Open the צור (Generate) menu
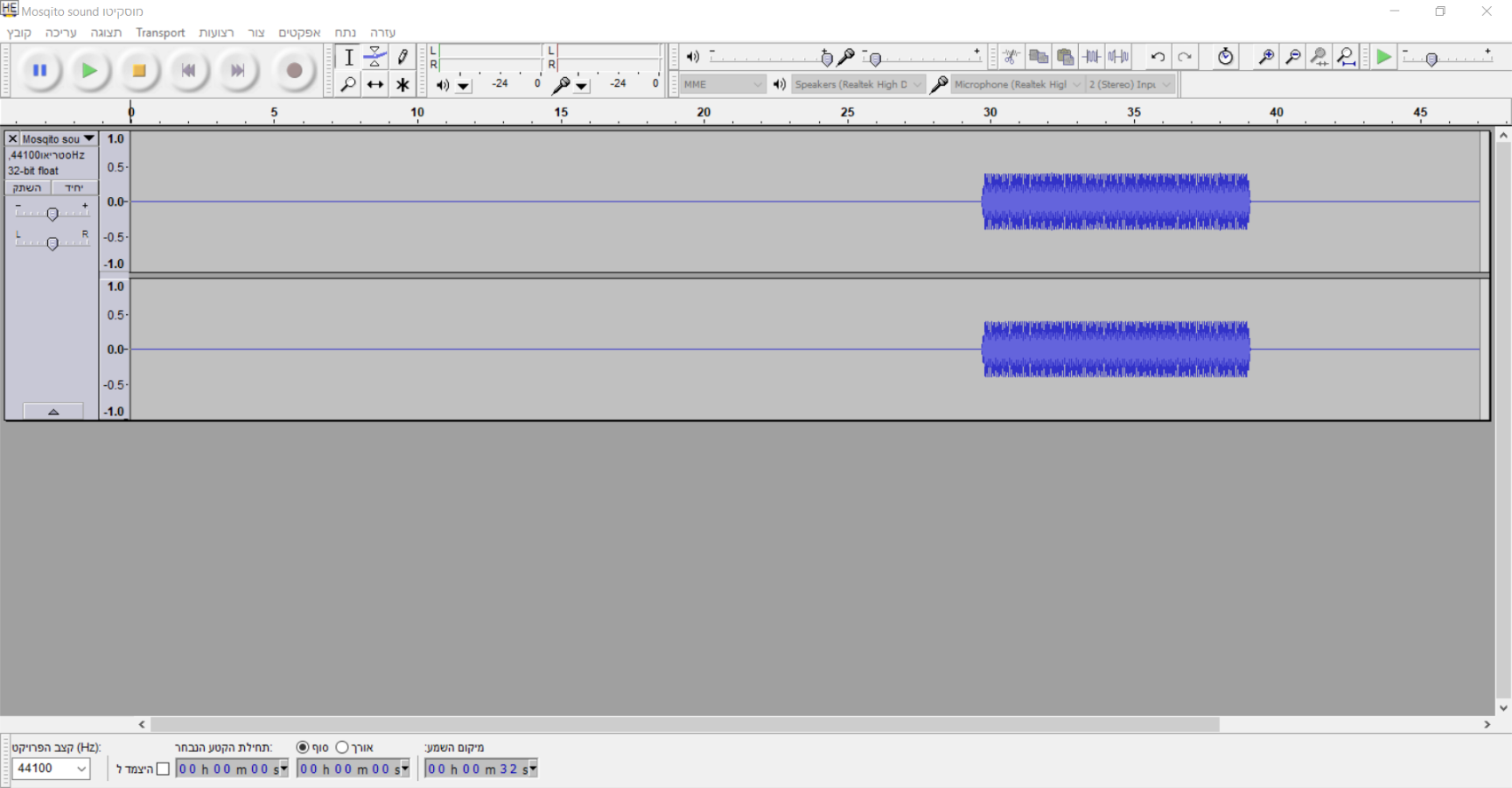This screenshot has height=788, width=1512. coord(256,32)
